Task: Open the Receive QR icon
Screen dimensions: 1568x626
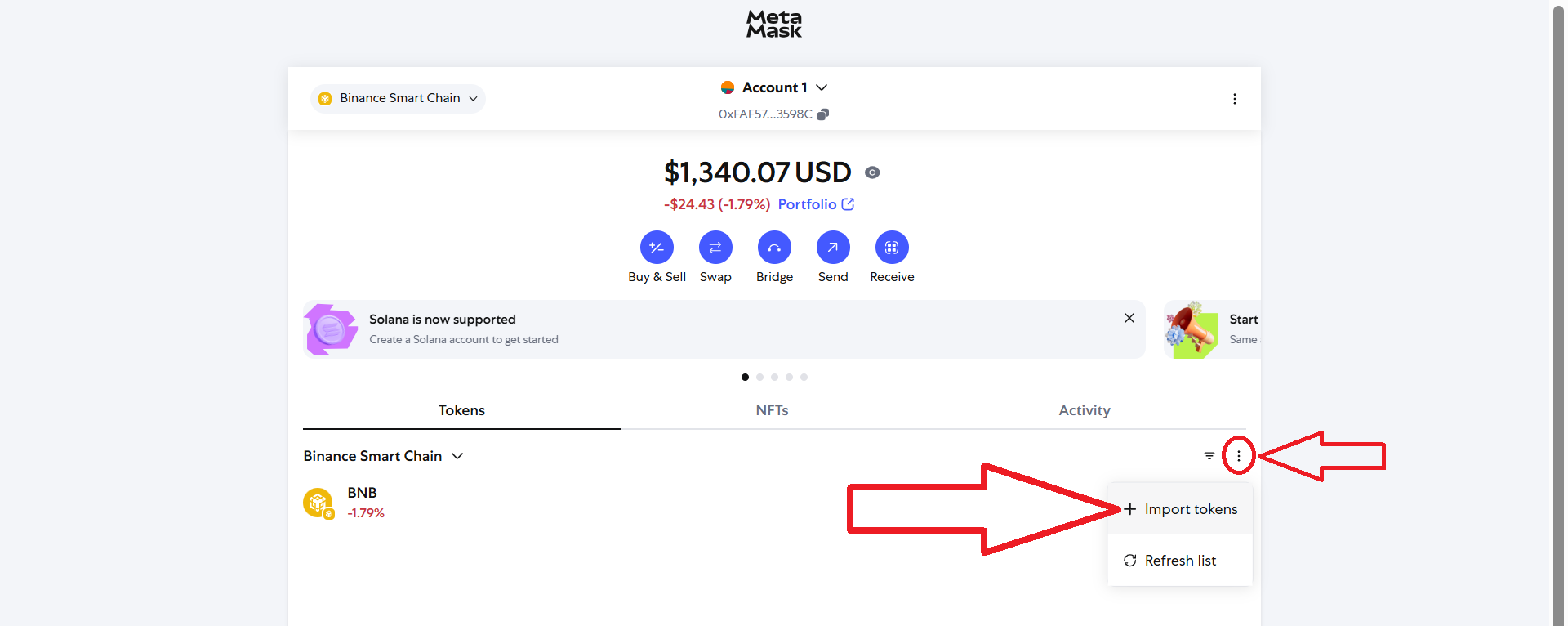Action: (x=892, y=248)
